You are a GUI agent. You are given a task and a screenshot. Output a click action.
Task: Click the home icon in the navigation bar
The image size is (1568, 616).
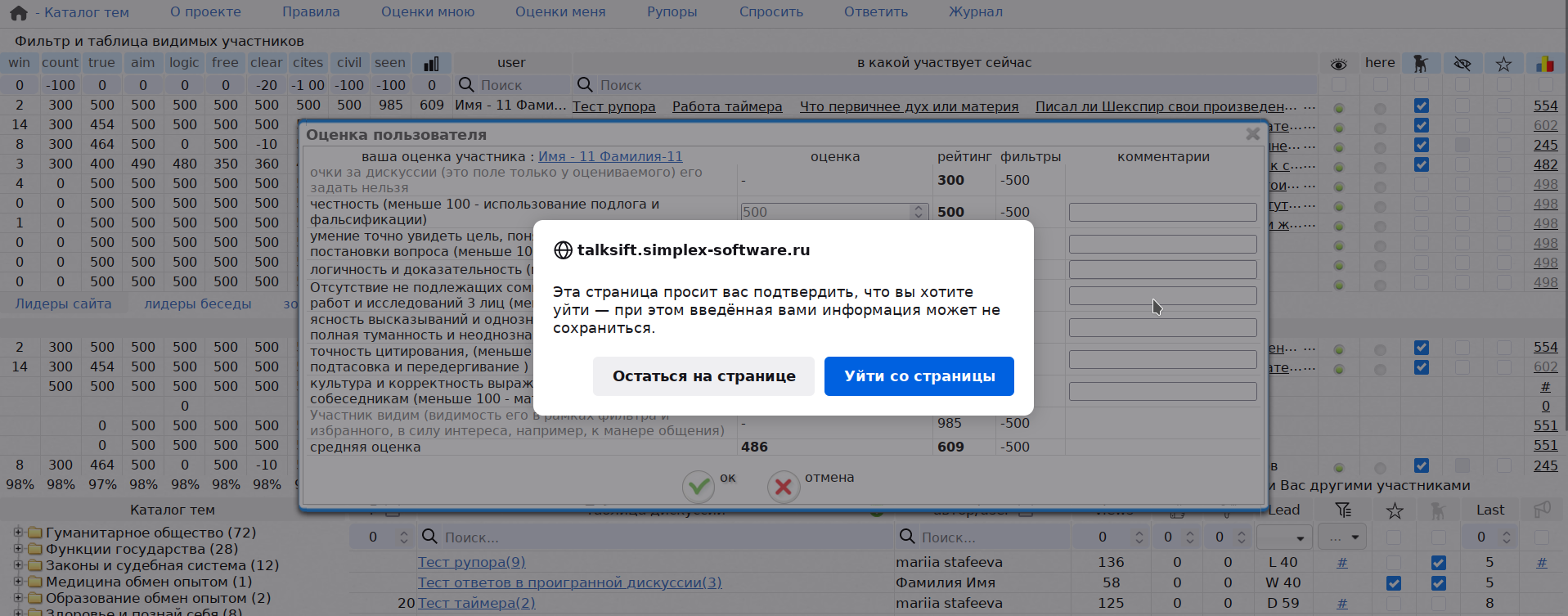(x=19, y=12)
